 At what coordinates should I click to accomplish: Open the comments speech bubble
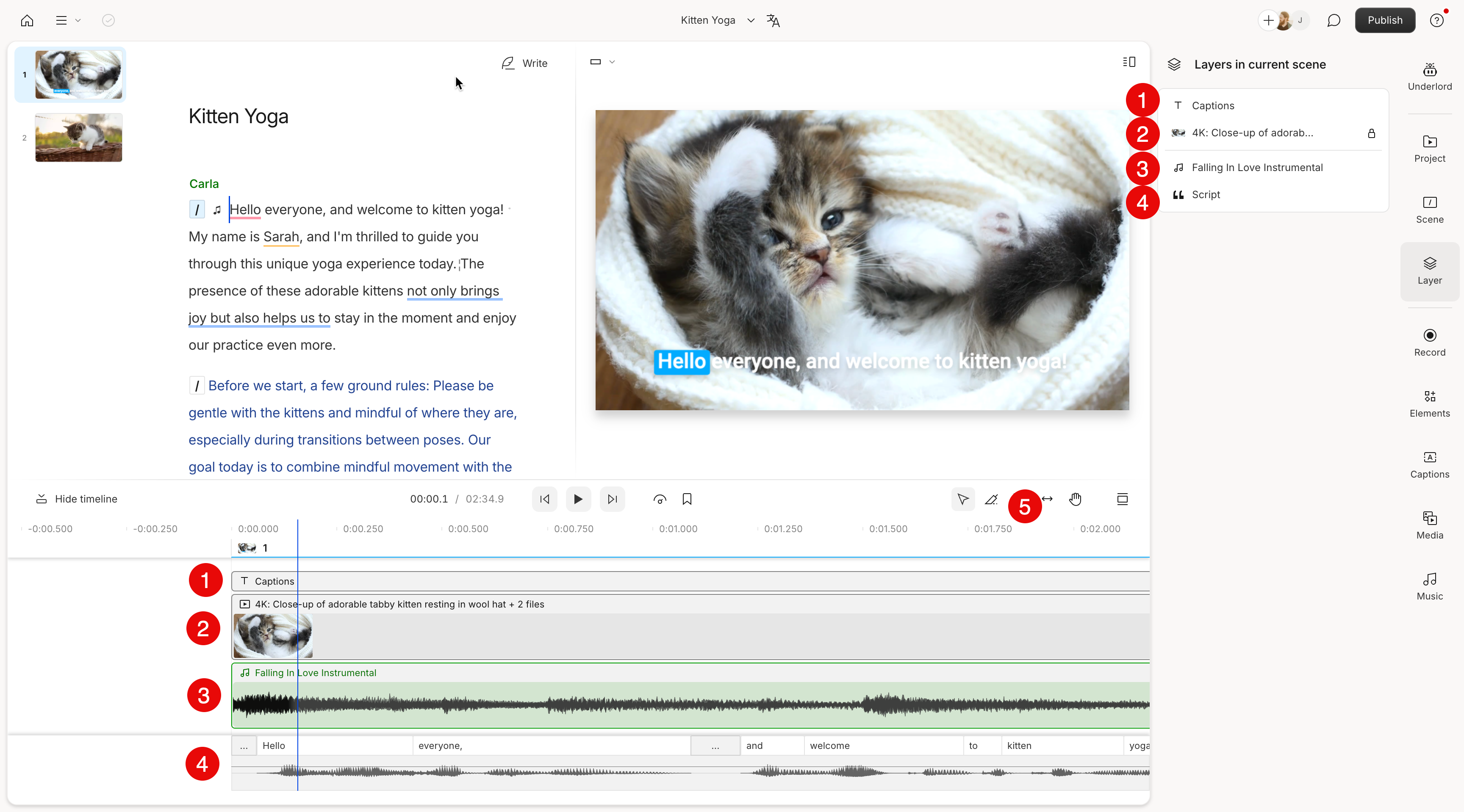pyautogui.click(x=1333, y=20)
